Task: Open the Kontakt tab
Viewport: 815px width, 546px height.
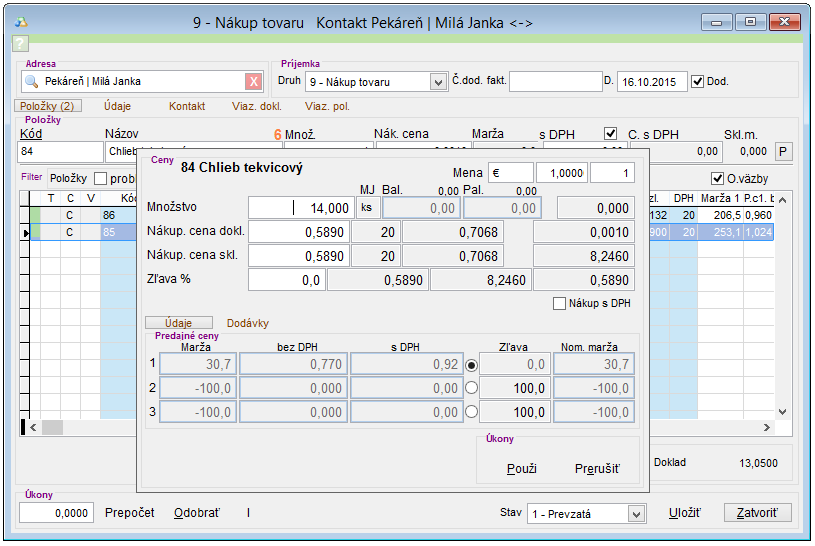Action: tap(187, 106)
